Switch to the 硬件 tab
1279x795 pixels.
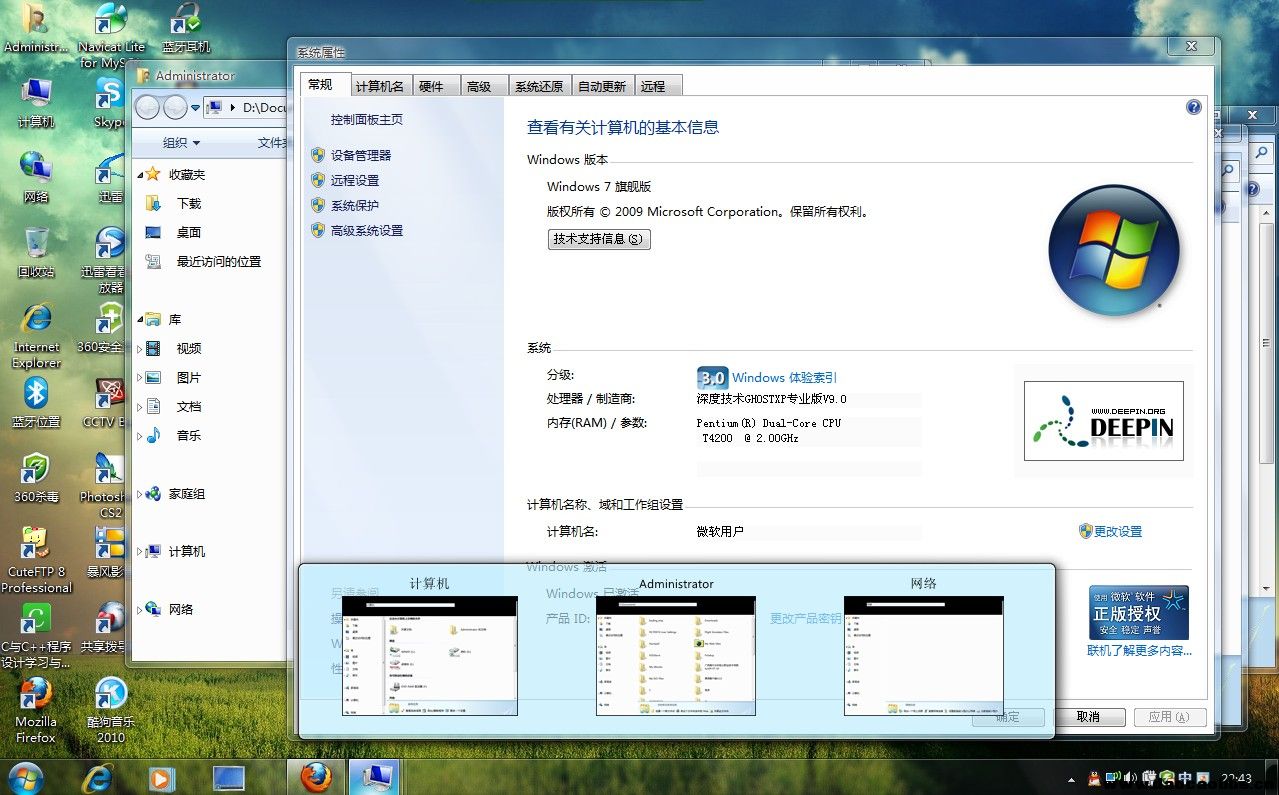tap(431, 86)
